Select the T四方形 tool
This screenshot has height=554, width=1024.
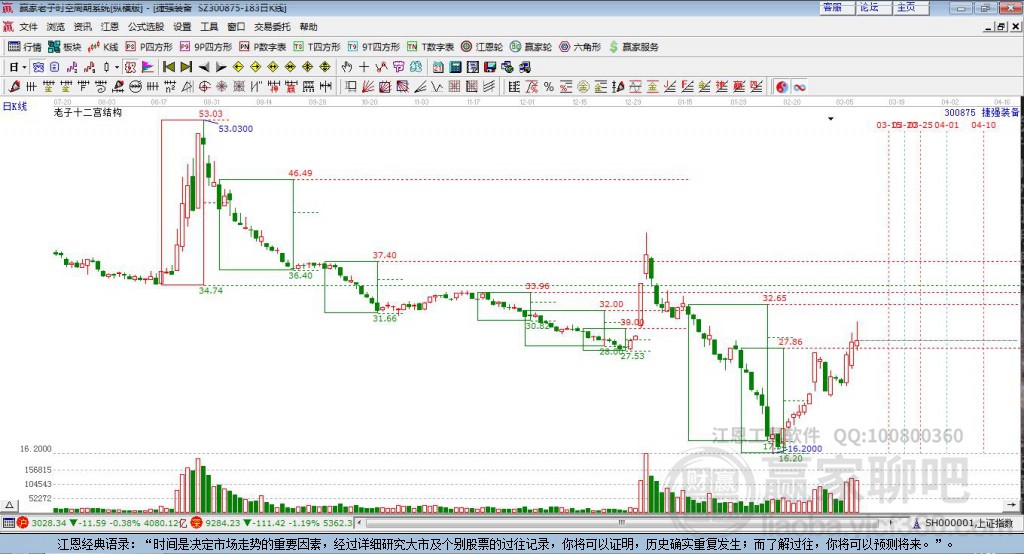tap(317, 47)
